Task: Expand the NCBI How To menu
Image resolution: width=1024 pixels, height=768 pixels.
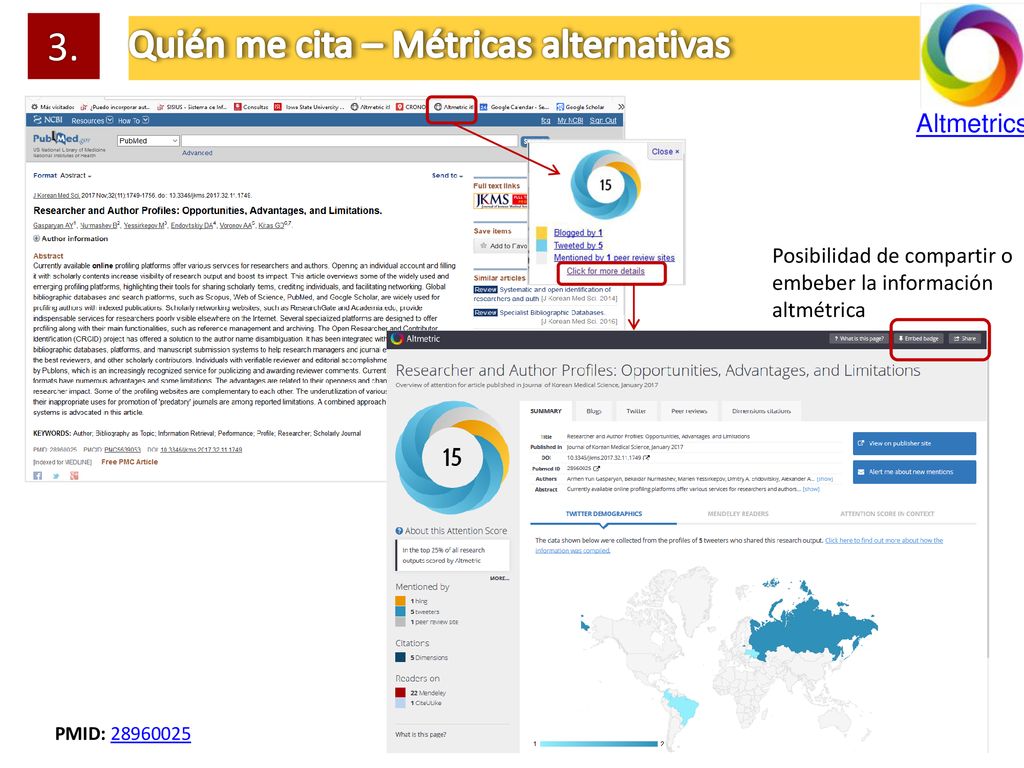Action: point(133,120)
